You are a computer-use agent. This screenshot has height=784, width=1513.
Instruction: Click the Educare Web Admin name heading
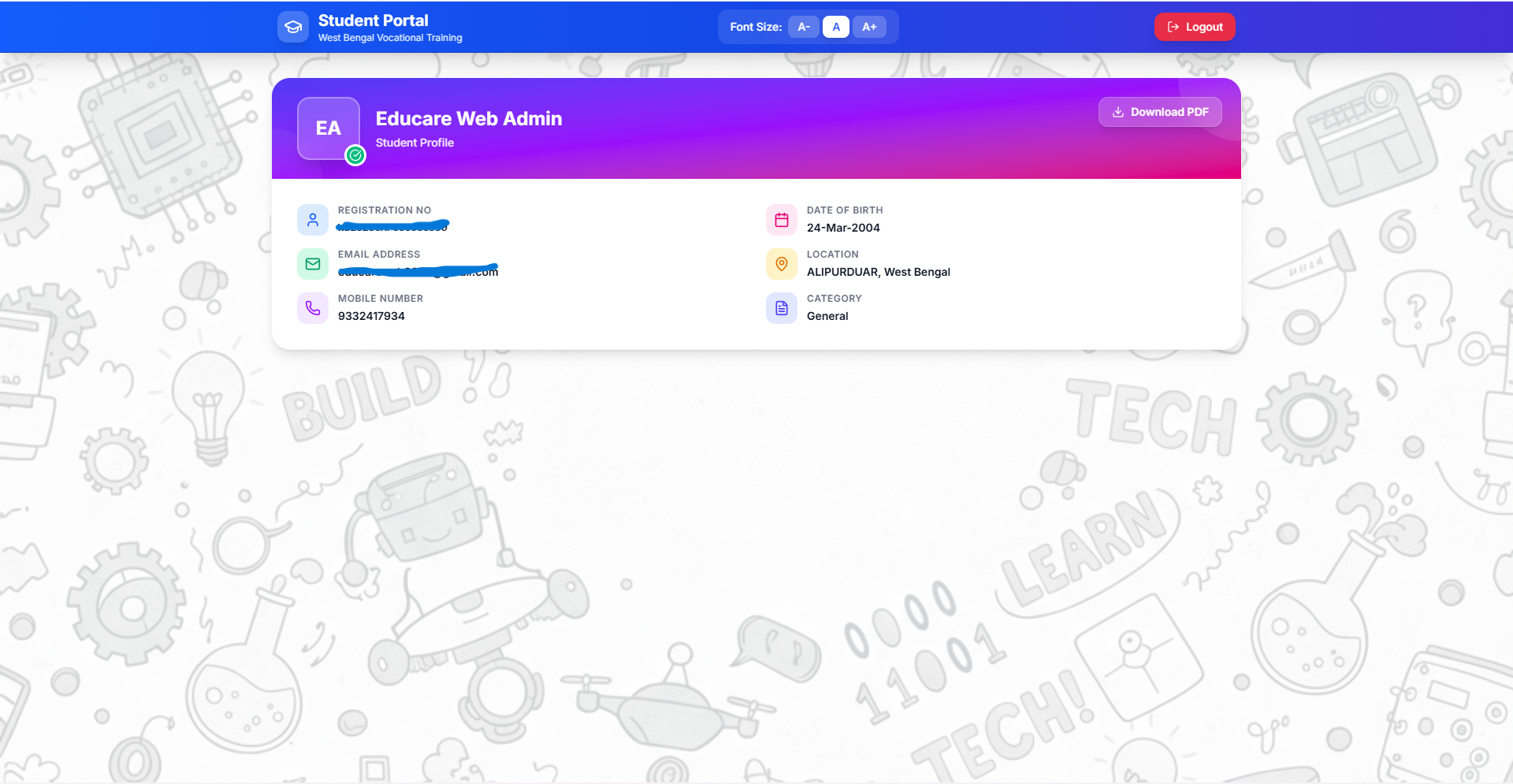coord(469,118)
